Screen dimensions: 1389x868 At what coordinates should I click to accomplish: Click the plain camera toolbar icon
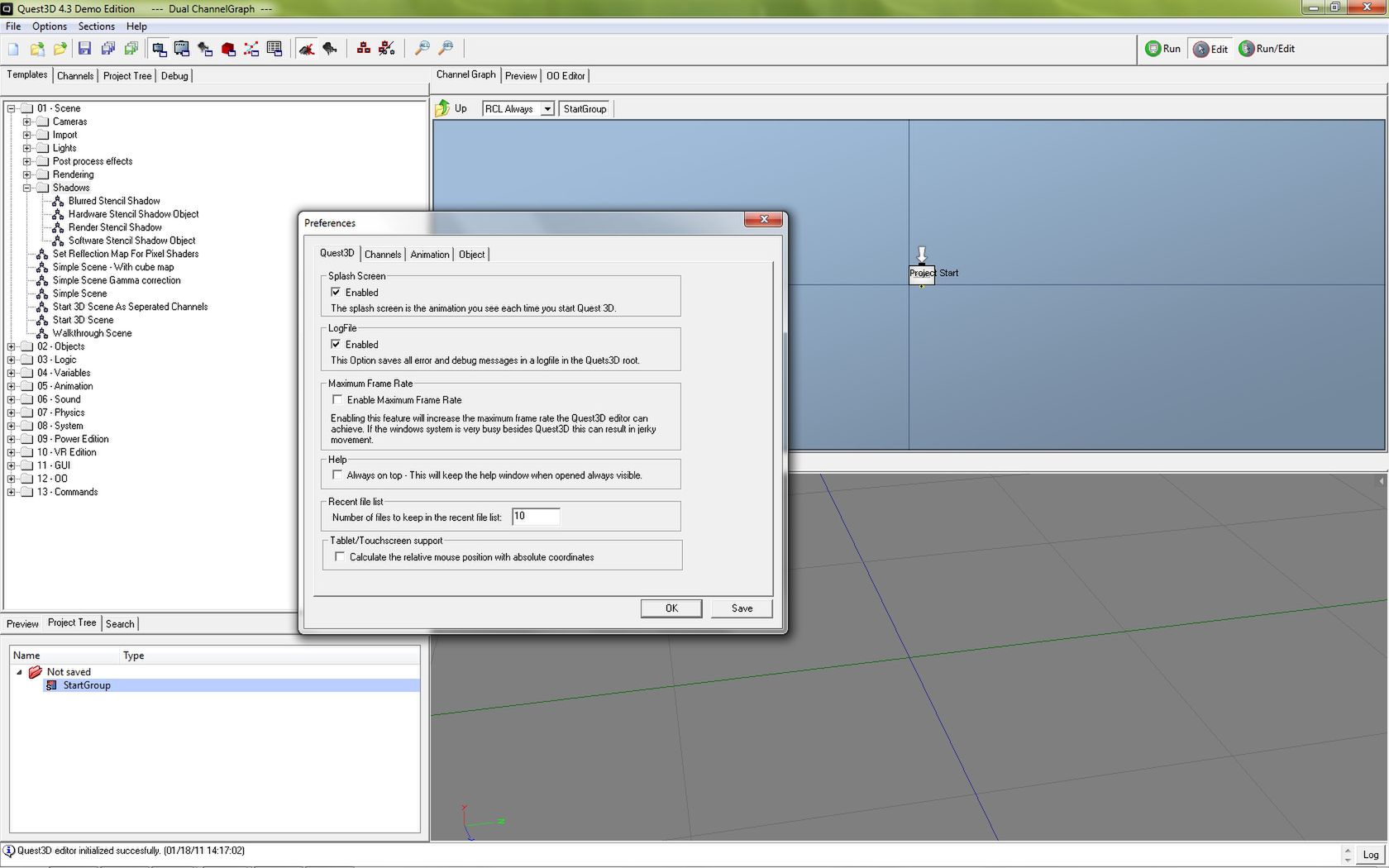(329, 49)
